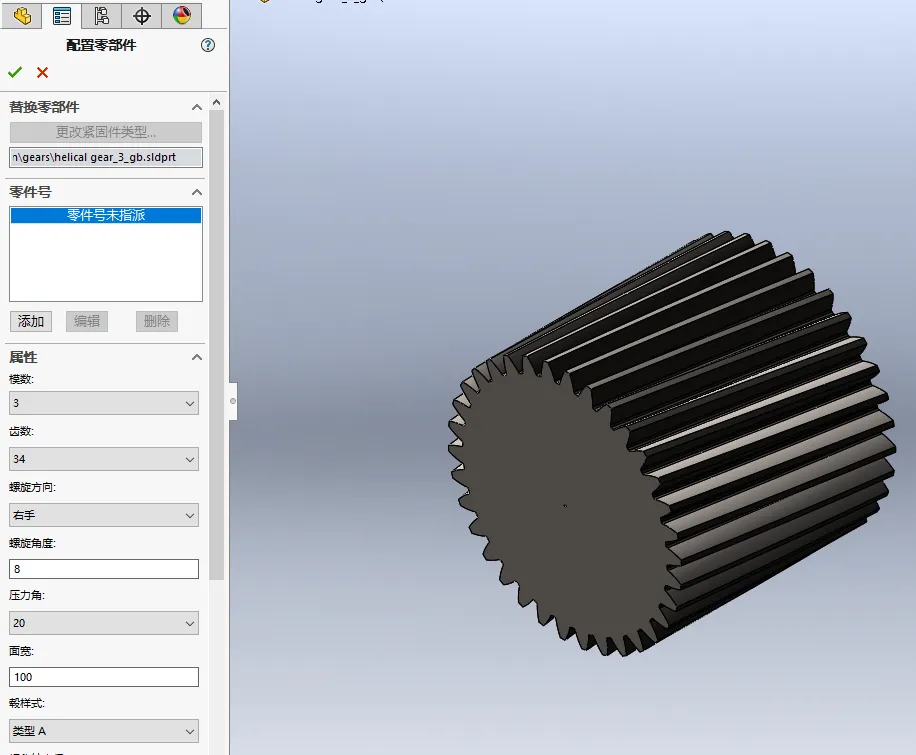
Task: Click the 编辑 button
Action: point(87,321)
